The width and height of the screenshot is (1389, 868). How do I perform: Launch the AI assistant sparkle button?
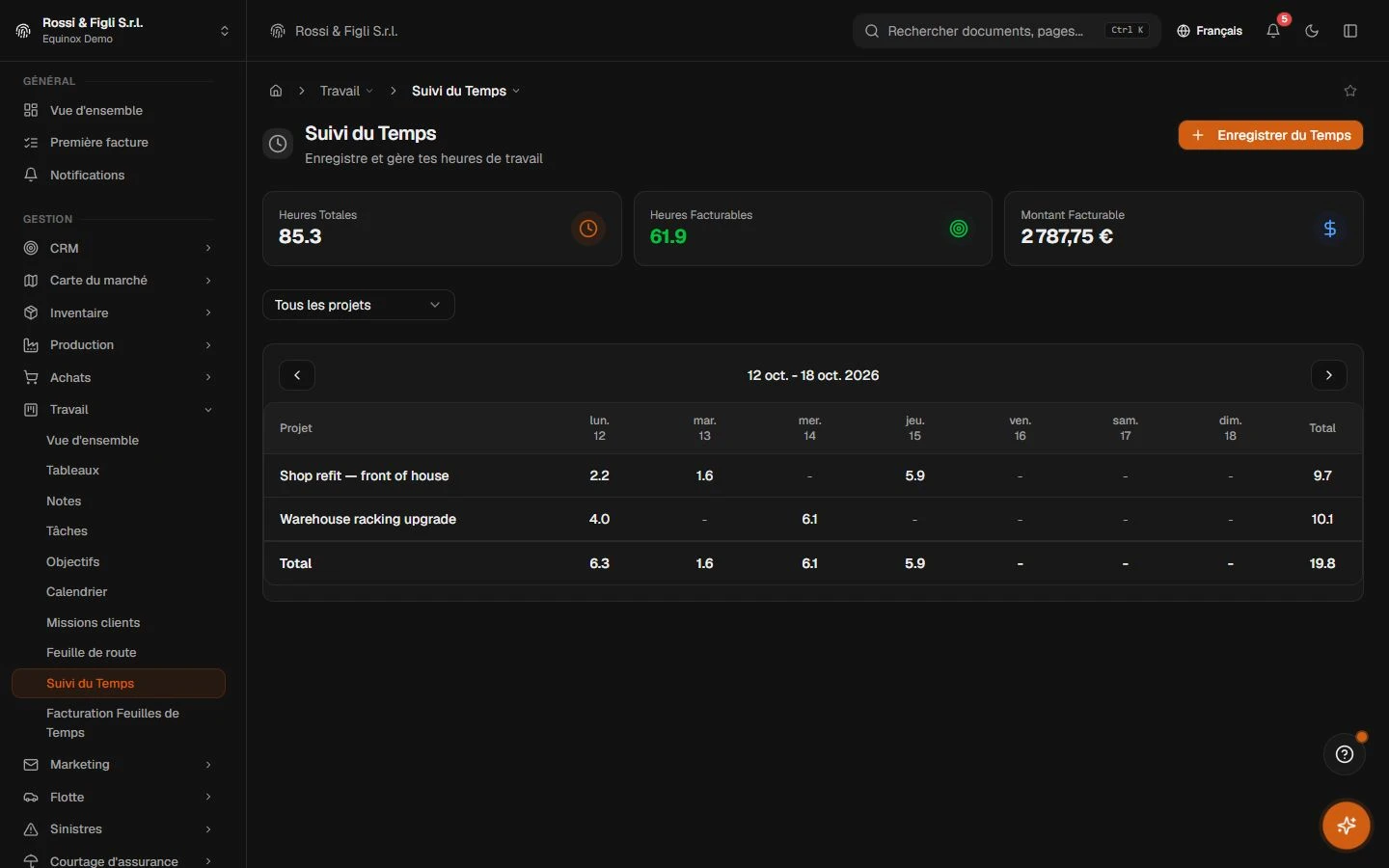(1347, 826)
